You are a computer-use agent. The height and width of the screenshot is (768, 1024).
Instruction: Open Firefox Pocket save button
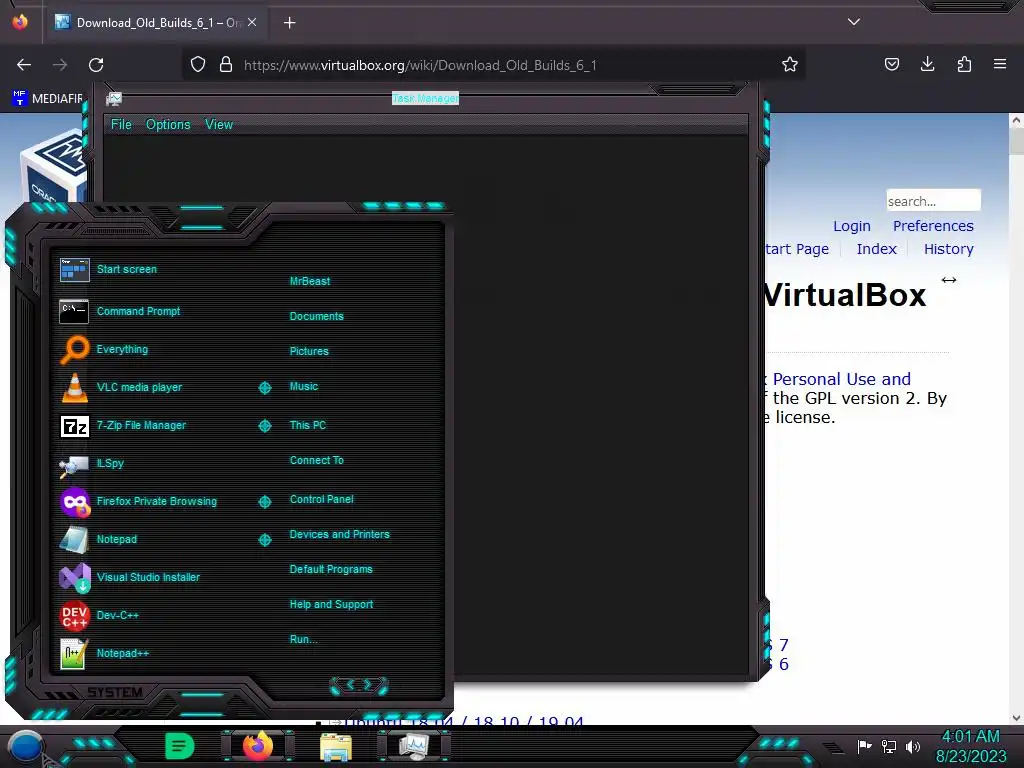[891, 64]
